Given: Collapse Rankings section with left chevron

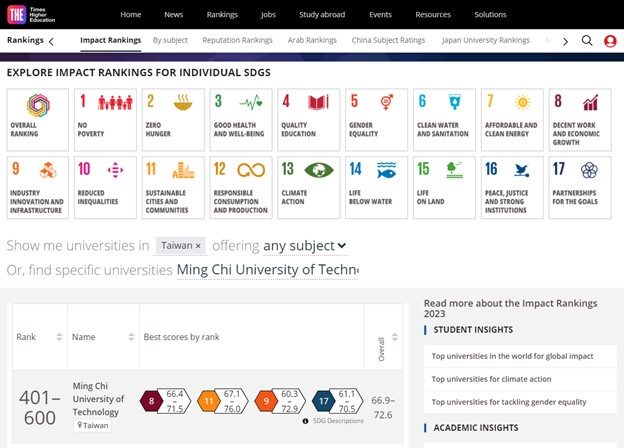Looking at the screenshot, I should [x=51, y=41].
